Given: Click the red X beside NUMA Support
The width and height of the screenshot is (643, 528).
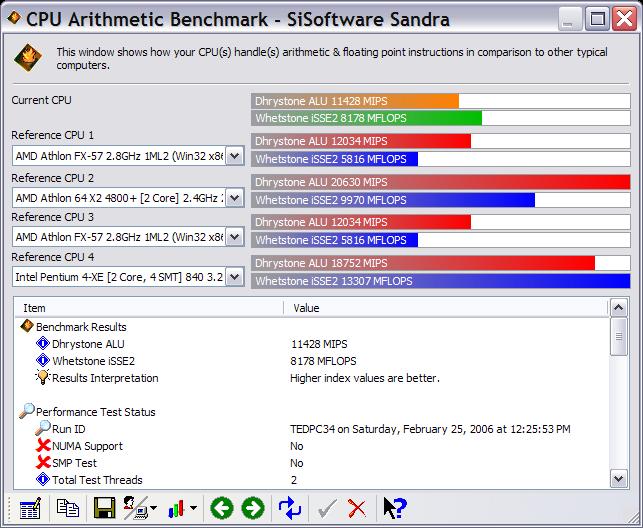Looking at the screenshot, I should pos(43,446).
